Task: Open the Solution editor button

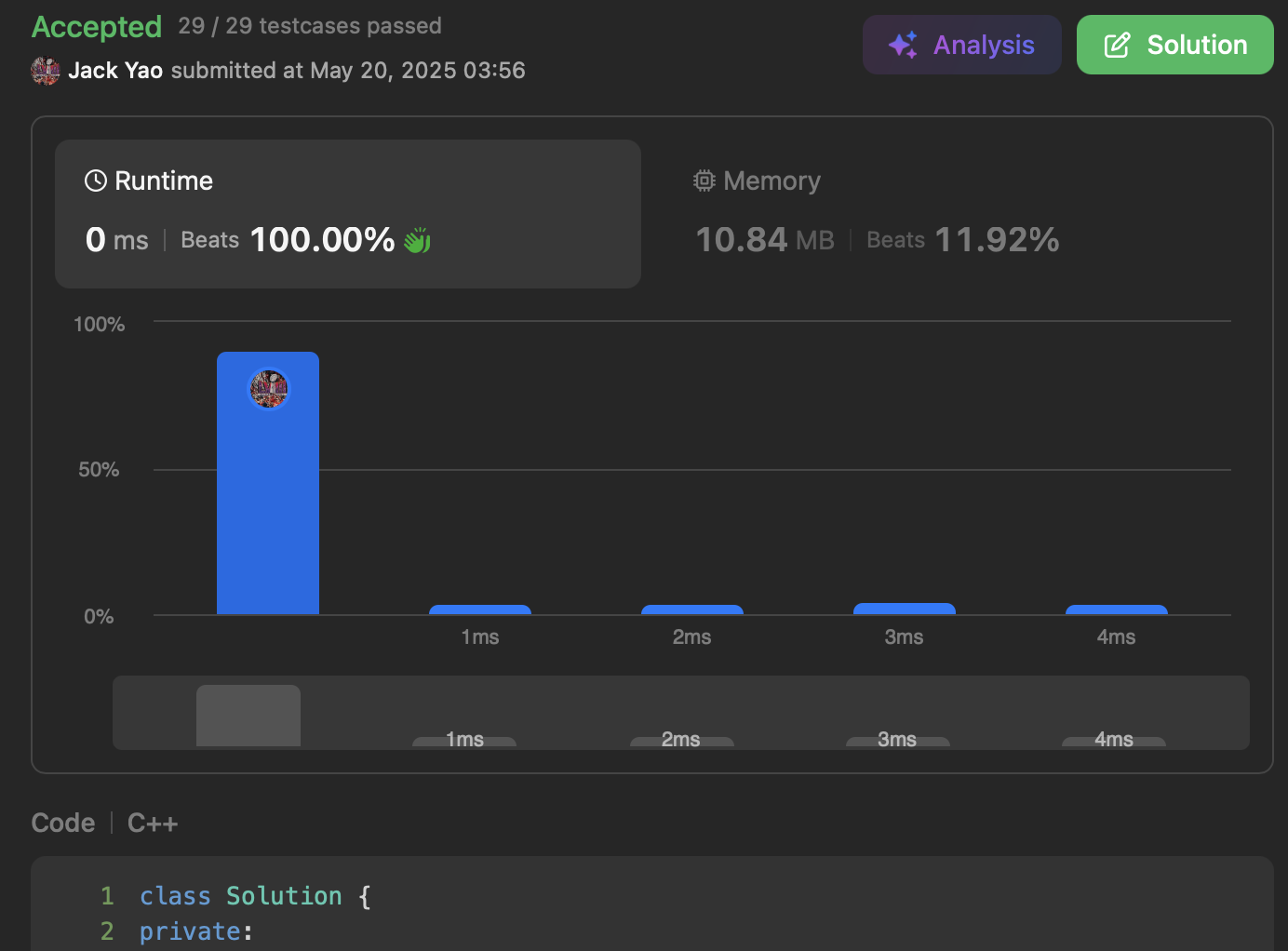Action: coord(1175,45)
